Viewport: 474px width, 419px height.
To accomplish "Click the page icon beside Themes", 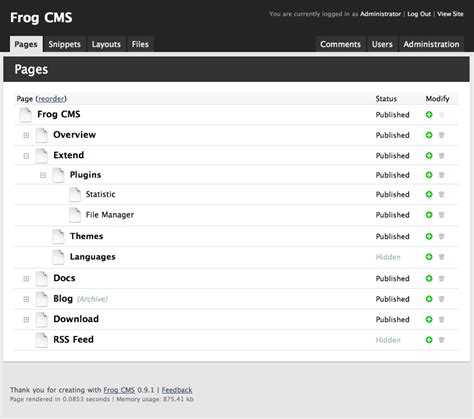I will [x=58, y=236].
